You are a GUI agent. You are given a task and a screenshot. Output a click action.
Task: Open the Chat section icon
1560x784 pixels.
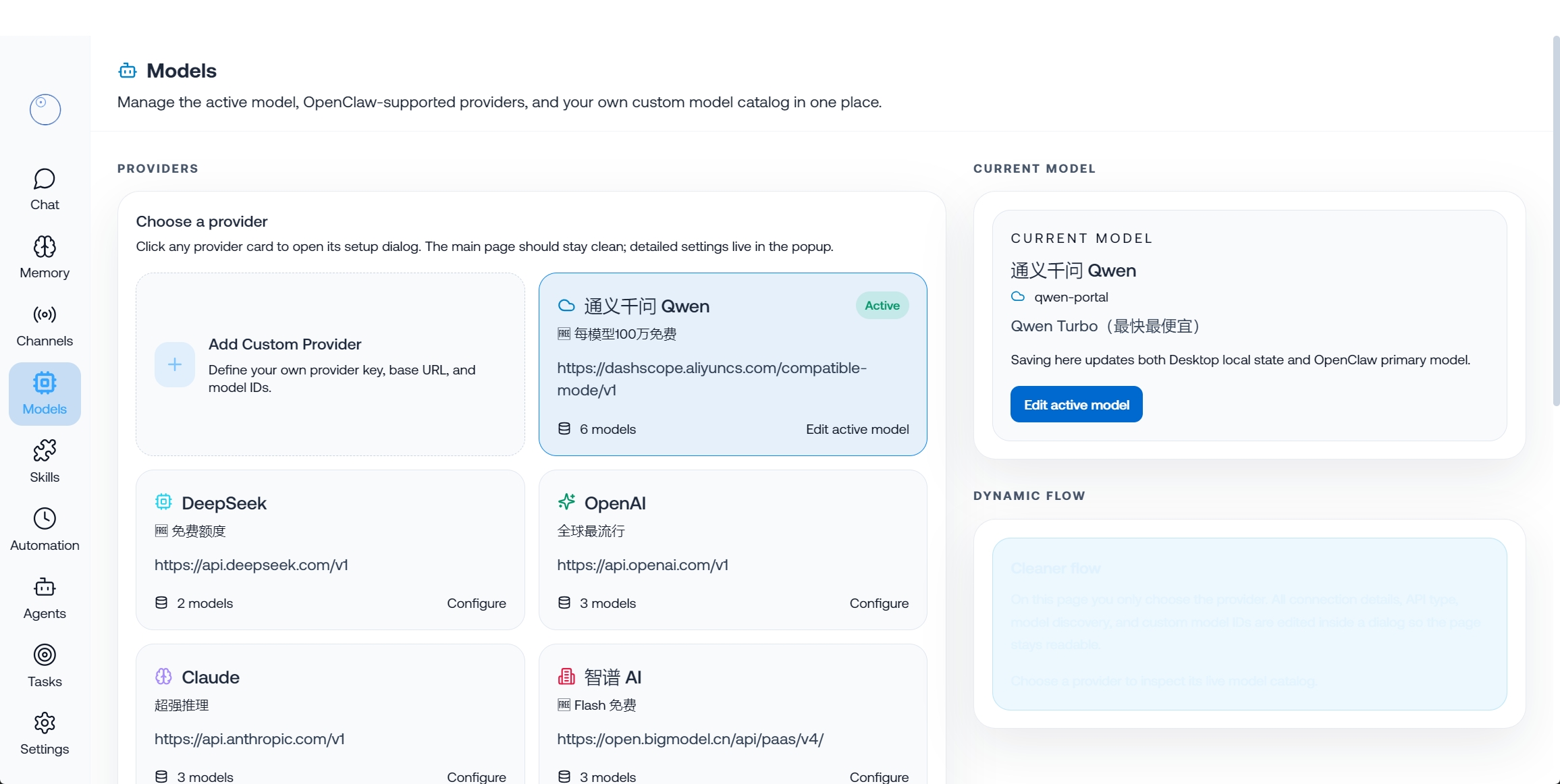(45, 179)
